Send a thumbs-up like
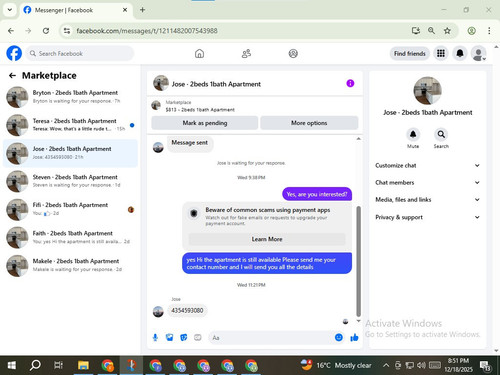This screenshot has width=500, height=375. coord(354,338)
